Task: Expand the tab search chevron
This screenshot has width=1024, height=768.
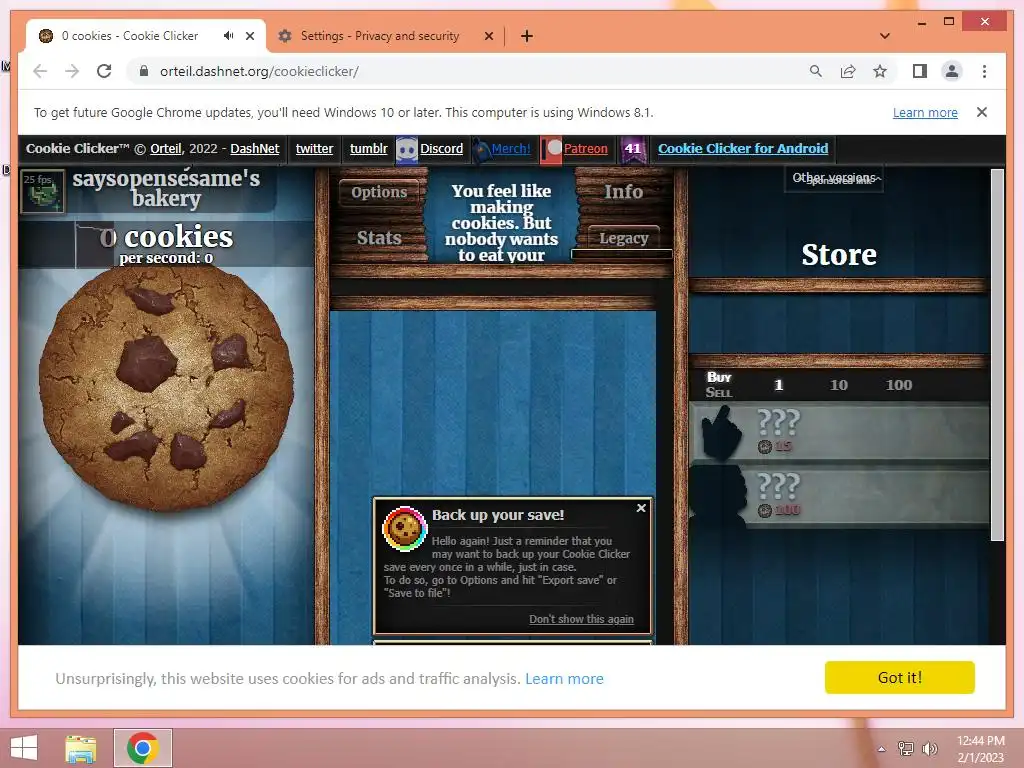Action: click(885, 36)
